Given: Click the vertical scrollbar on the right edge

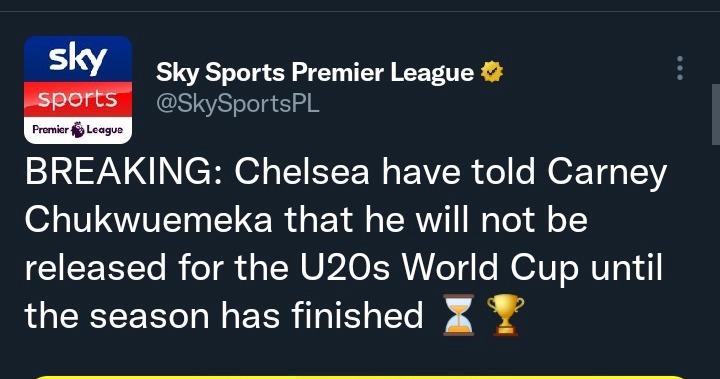Looking at the screenshot, I should click(x=715, y=115).
